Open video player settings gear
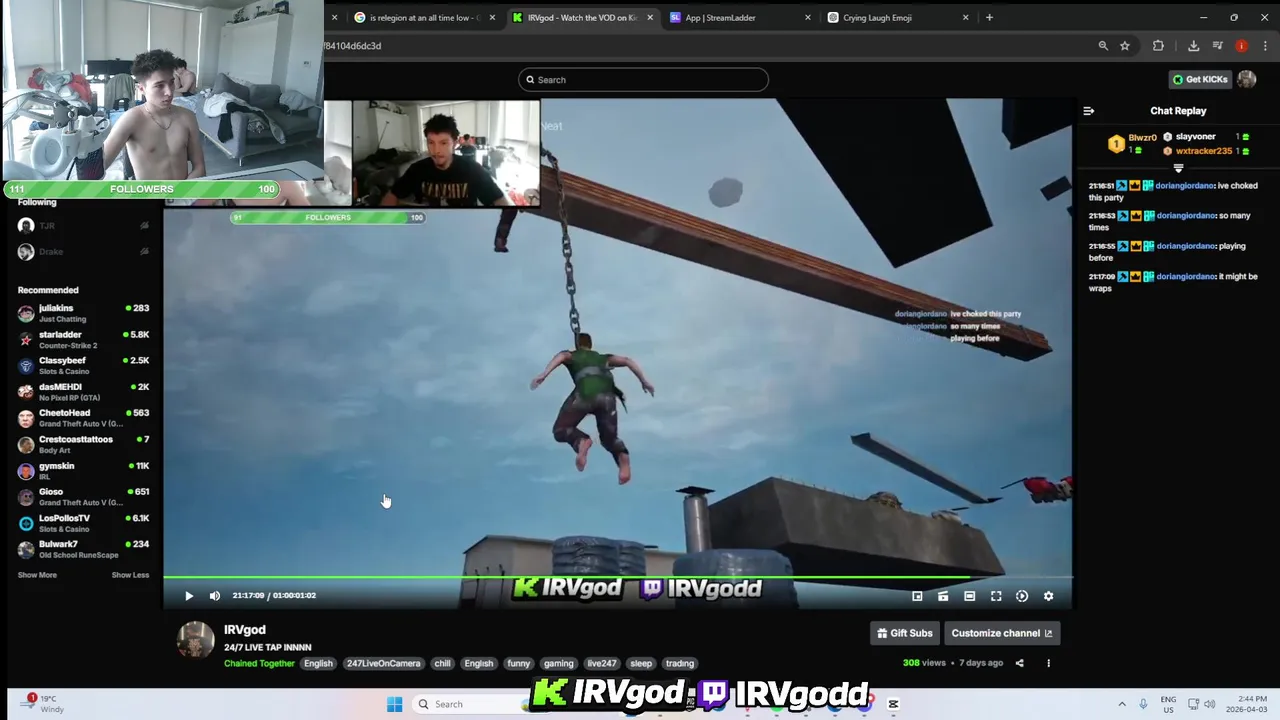The image size is (1280, 720). pyautogui.click(x=1048, y=596)
